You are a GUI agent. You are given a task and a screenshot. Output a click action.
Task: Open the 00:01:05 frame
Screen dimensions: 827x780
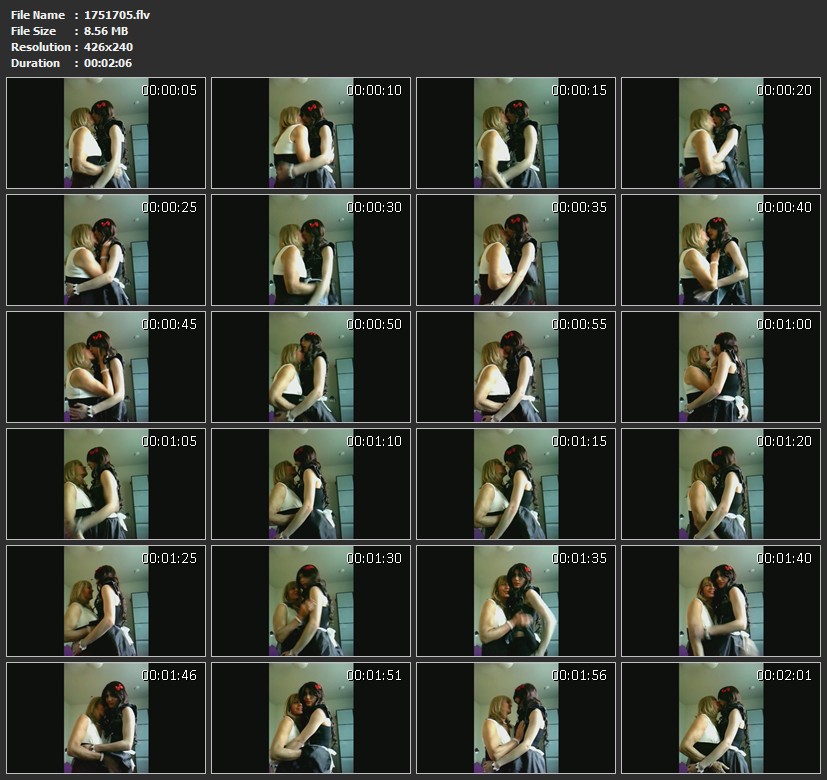106,484
